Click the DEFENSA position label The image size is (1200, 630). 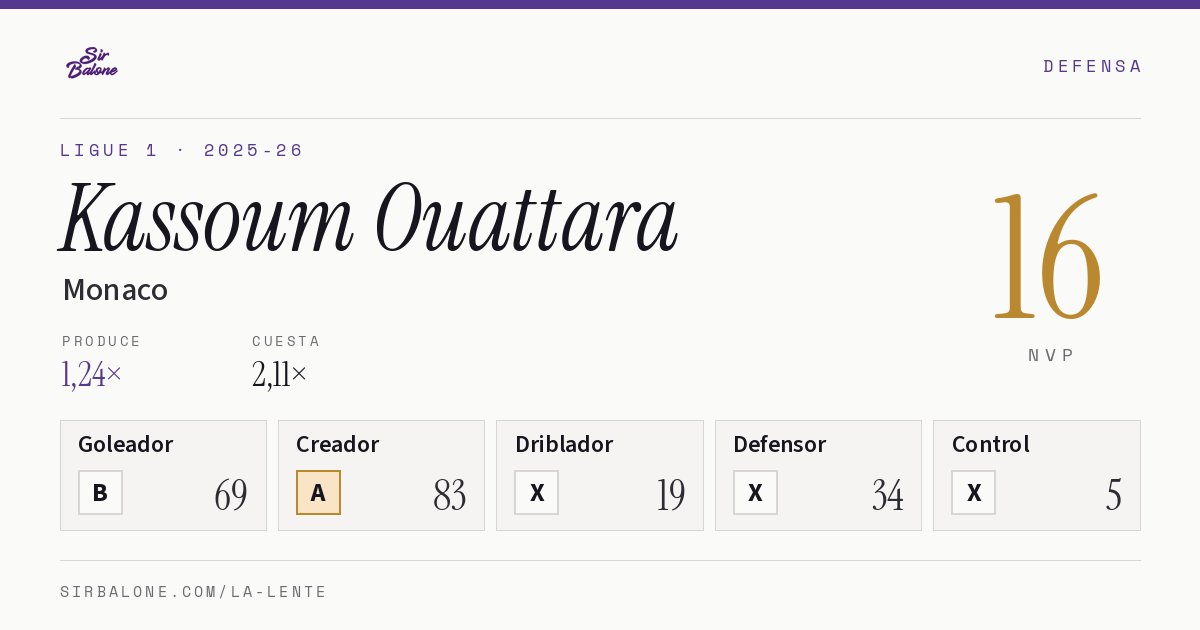(1092, 66)
